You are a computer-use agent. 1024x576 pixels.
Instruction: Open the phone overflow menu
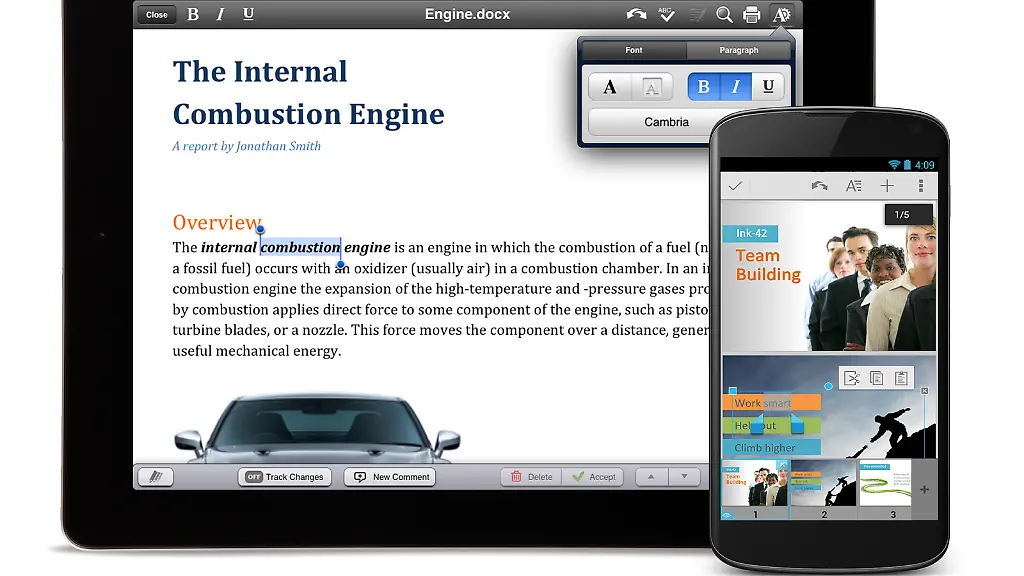pyautogui.click(x=921, y=185)
